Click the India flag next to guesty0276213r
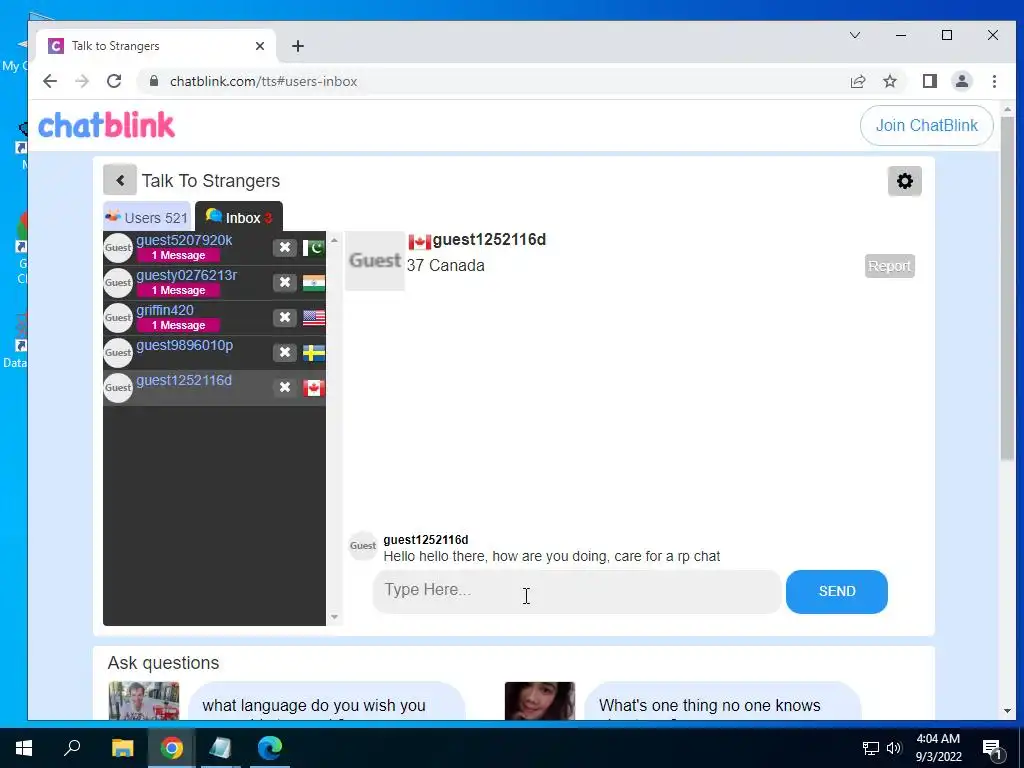The width and height of the screenshot is (1024, 768). point(313,283)
